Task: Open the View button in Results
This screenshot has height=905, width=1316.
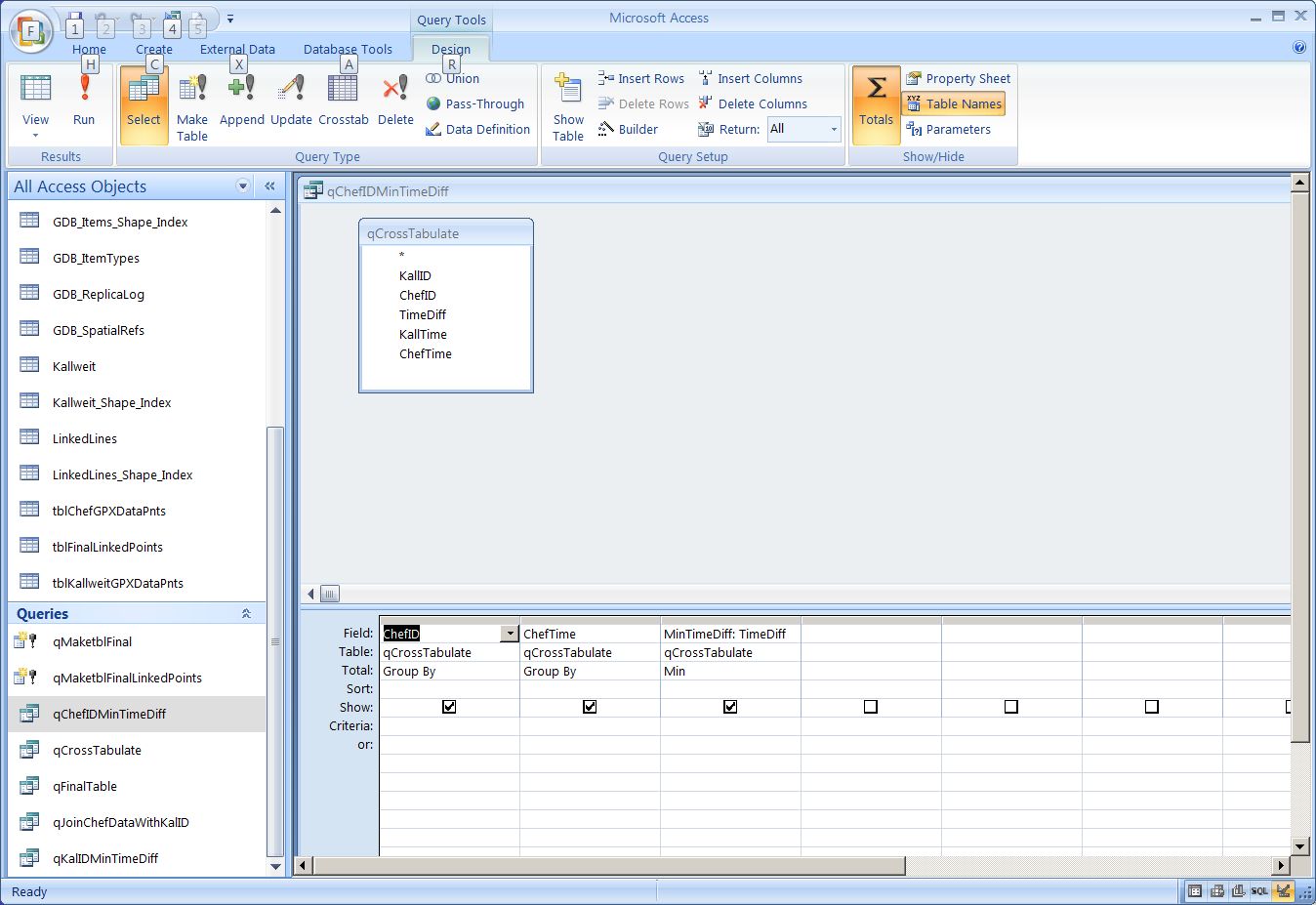Action: [x=35, y=105]
